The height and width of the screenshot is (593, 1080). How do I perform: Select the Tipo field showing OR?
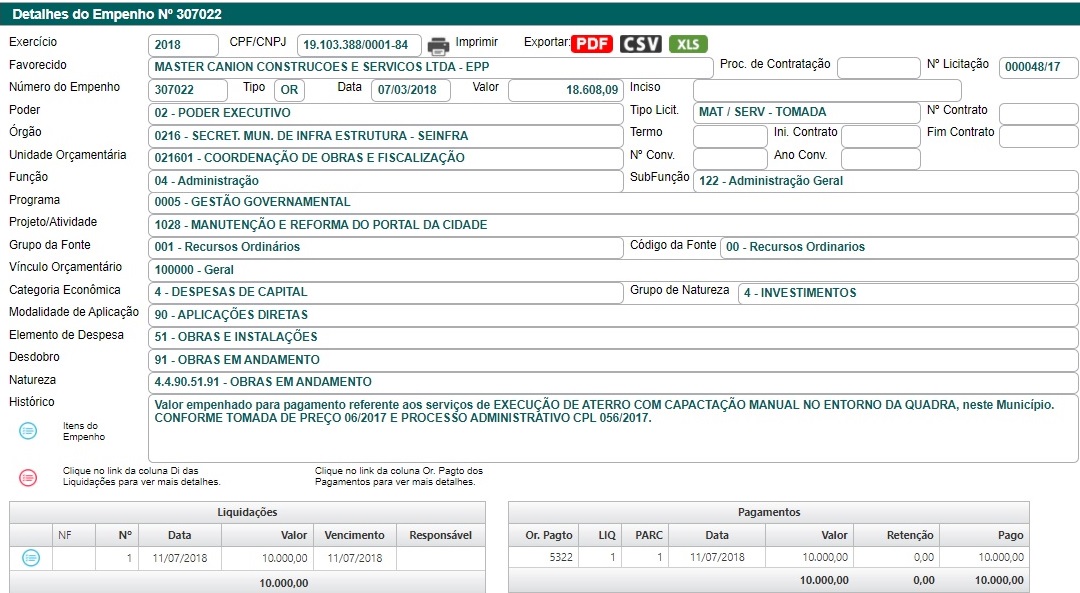(289, 90)
